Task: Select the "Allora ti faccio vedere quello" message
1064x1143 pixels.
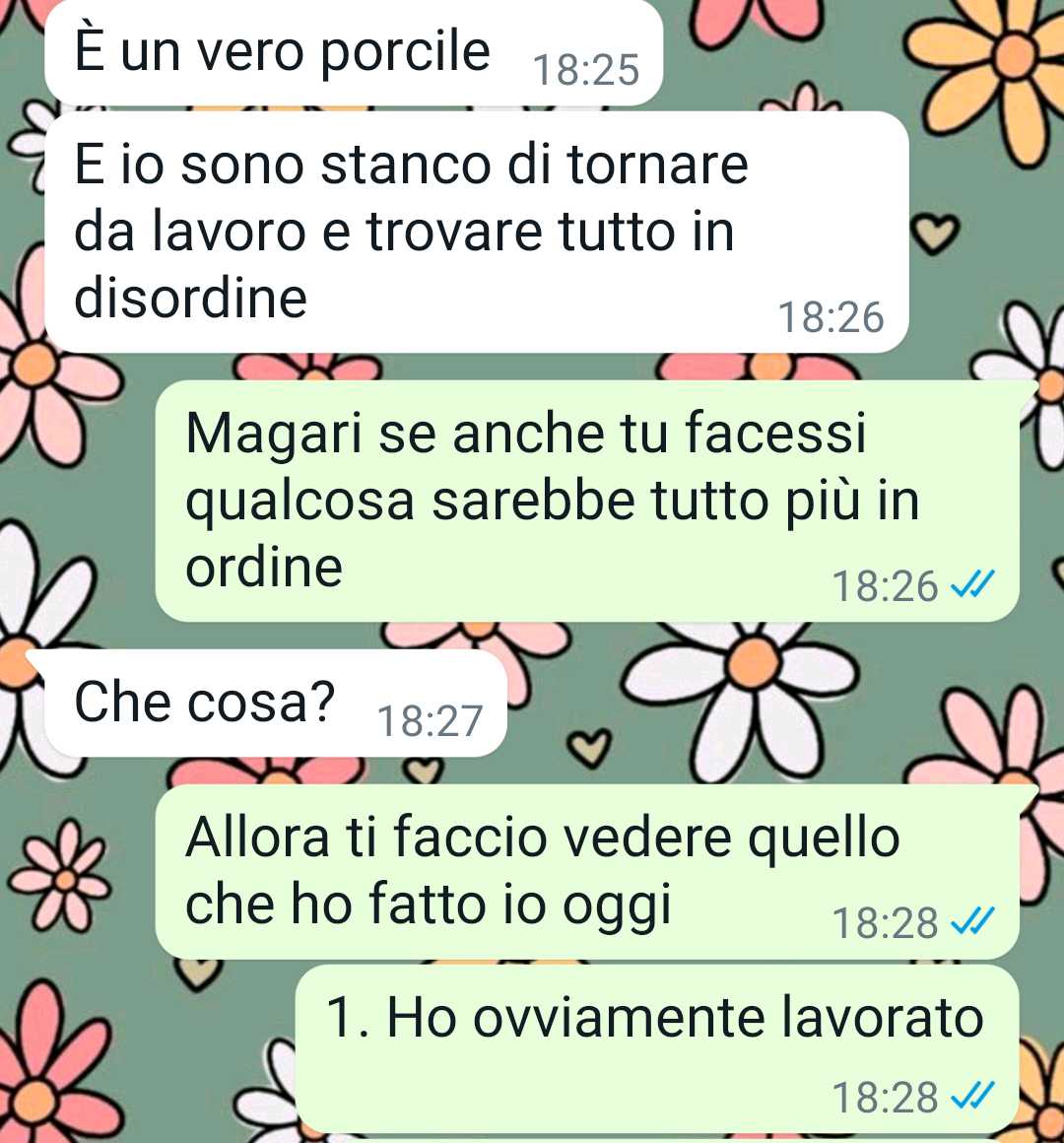Action: pyautogui.click(x=587, y=872)
